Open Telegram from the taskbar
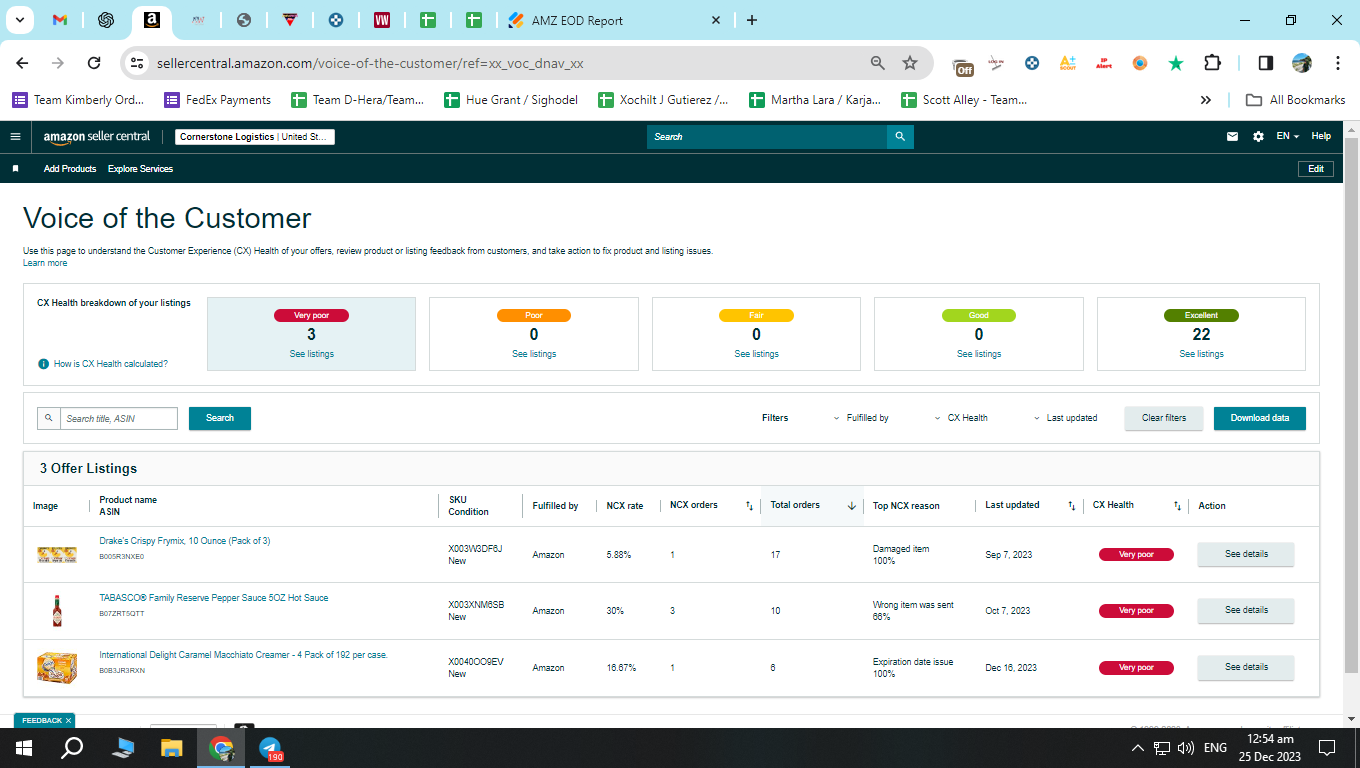The image size is (1360, 768). (x=270, y=748)
